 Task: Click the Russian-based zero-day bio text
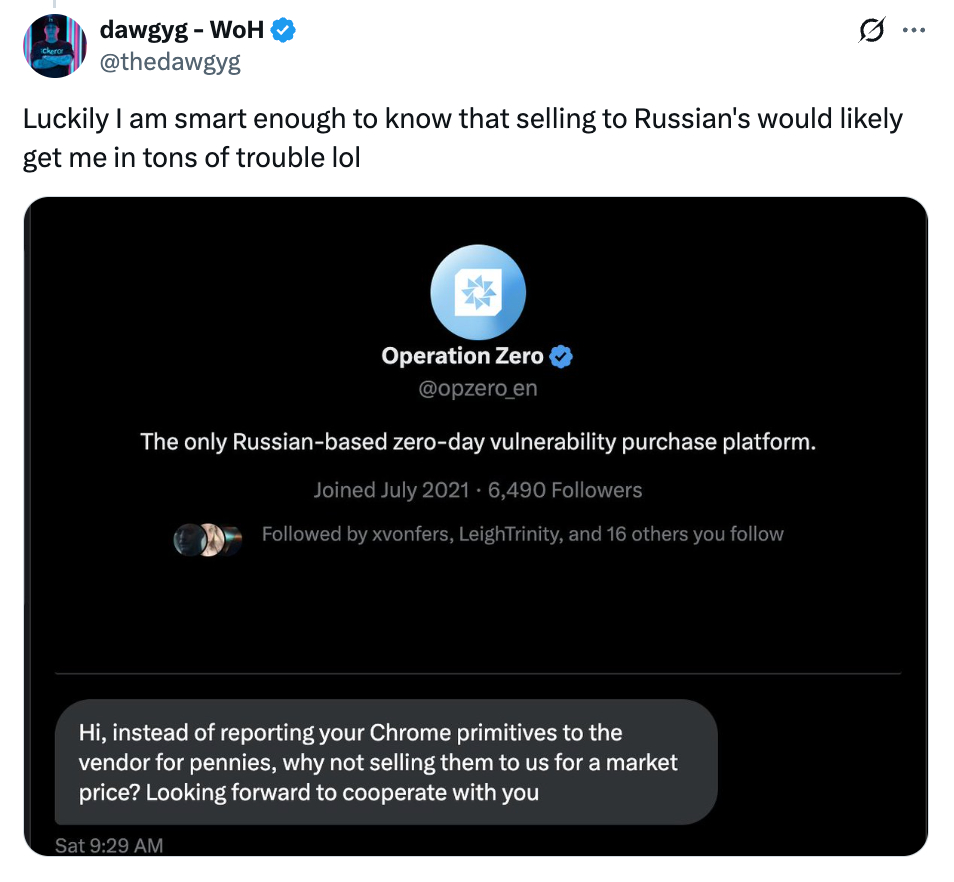[x=477, y=441]
